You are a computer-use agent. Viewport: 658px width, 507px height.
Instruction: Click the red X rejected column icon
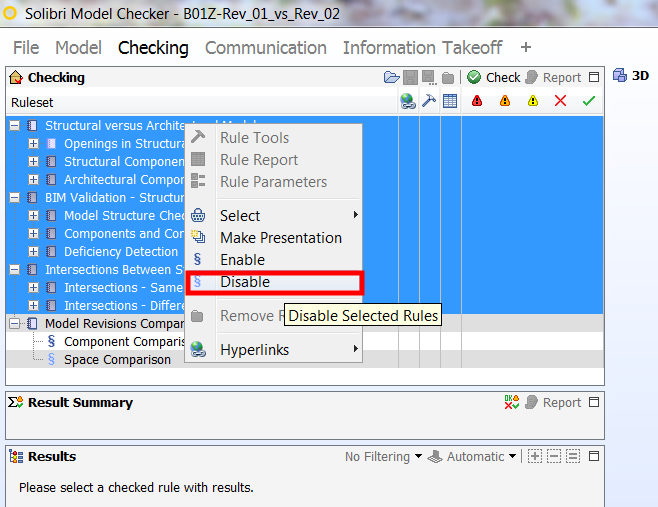click(x=561, y=101)
